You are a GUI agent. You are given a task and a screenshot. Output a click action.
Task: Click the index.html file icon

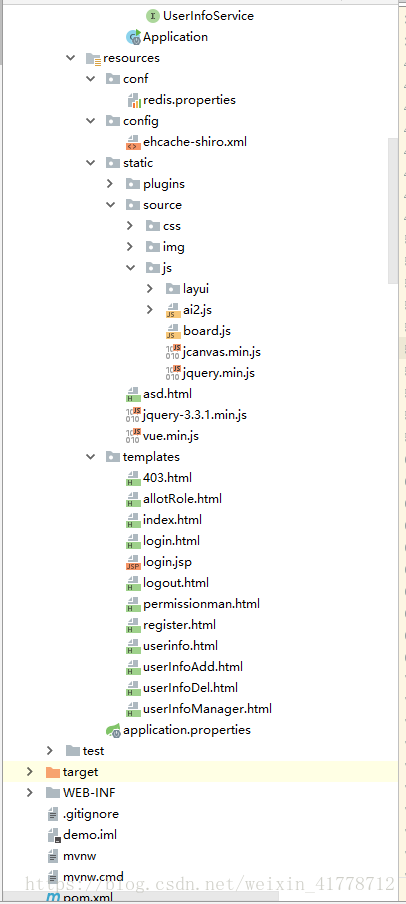point(133,520)
